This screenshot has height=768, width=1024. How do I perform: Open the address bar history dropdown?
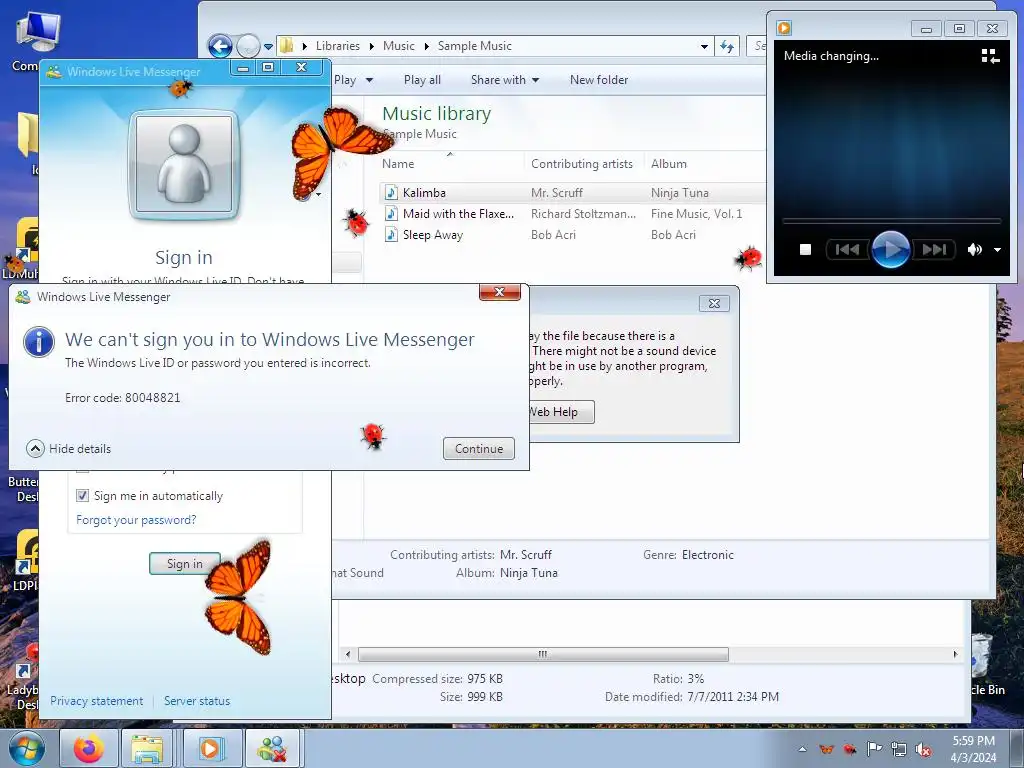click(x=704, y=46)
